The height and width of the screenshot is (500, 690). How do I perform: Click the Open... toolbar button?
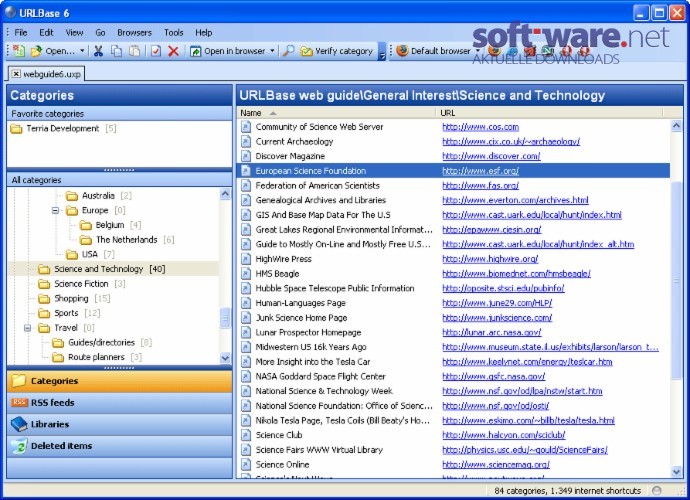pos(53,51)
